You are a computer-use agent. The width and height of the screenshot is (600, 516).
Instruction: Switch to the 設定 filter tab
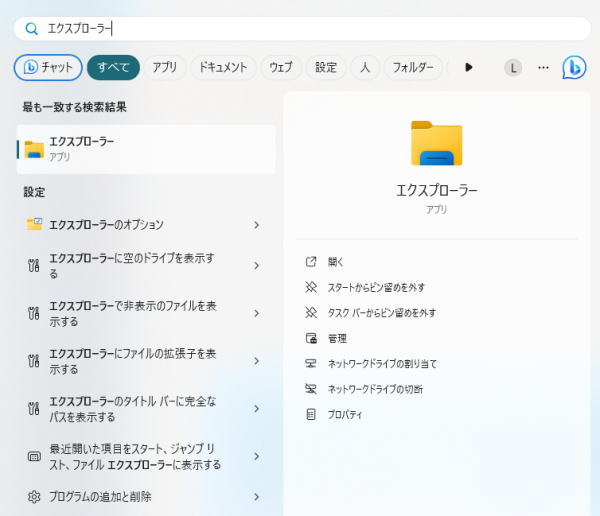point(326,67)
